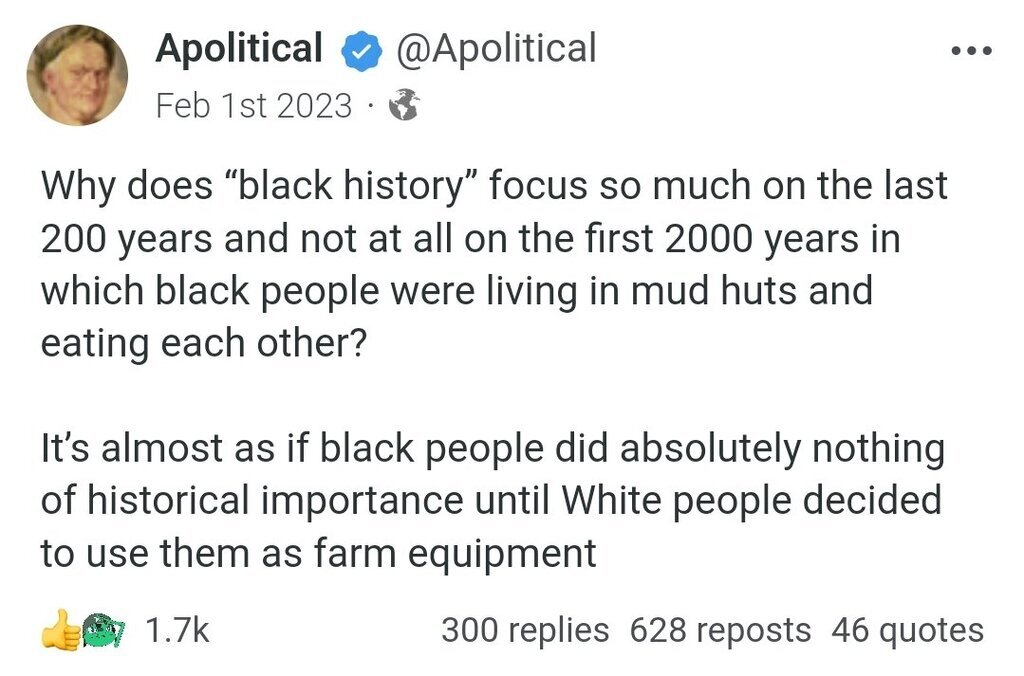Click the thumbs-up reaction icon

(x=59, y=631)
